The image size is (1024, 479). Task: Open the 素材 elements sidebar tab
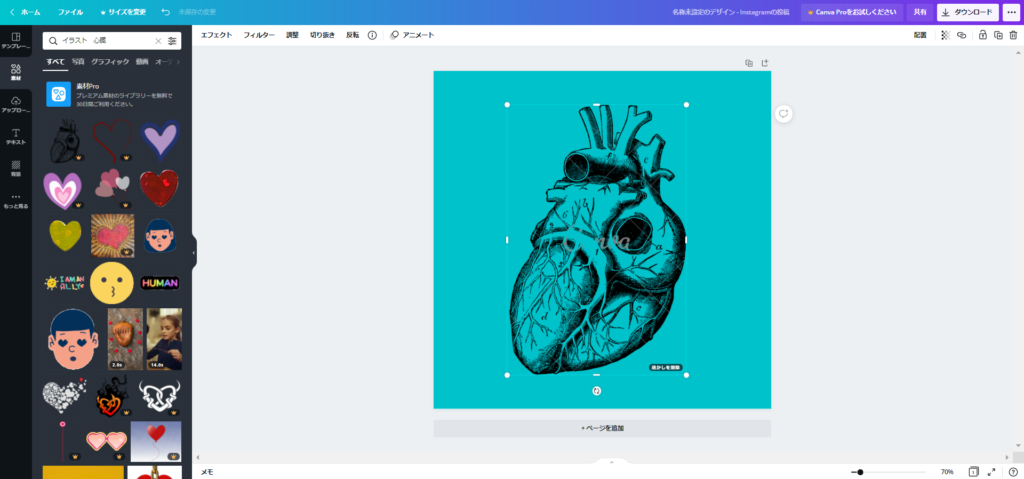coord(16,72)
